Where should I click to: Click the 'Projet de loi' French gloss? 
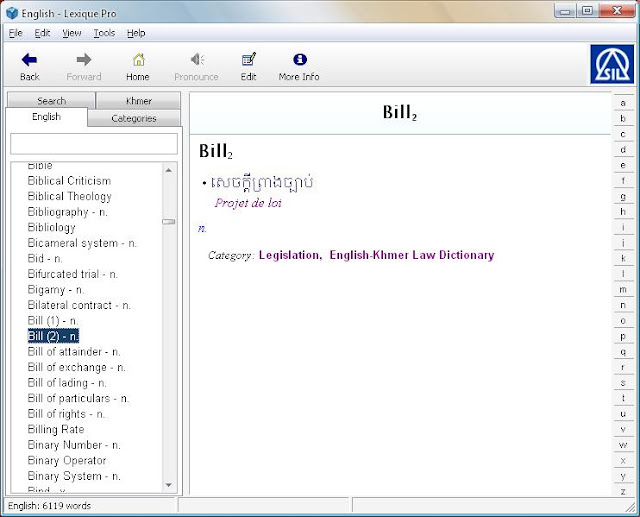[x=248, y=203]
